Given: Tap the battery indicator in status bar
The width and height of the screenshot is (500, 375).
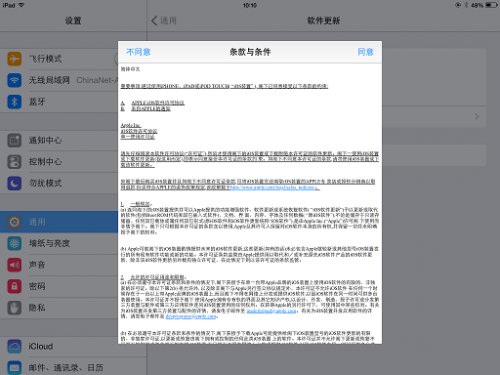Looking at the screenshot, I should click(491, 5).
